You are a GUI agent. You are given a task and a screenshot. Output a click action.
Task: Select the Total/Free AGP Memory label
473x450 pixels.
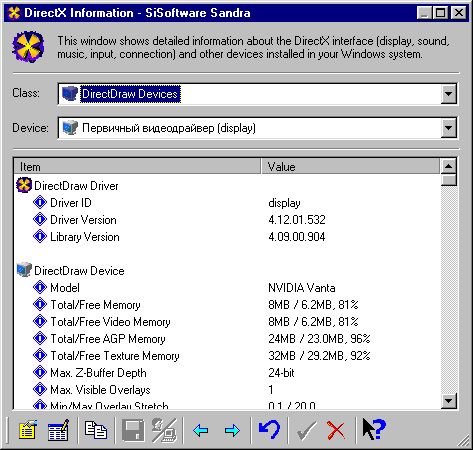tap(108, 339)
